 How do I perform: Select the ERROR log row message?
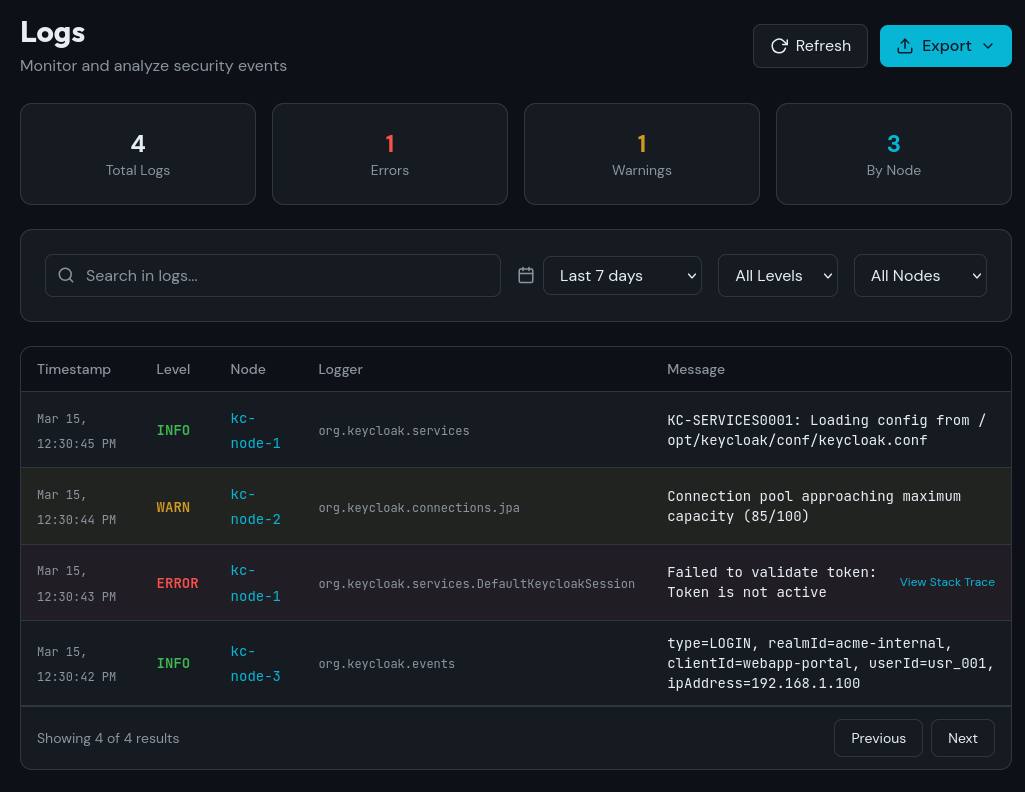[x=770, y=582]
